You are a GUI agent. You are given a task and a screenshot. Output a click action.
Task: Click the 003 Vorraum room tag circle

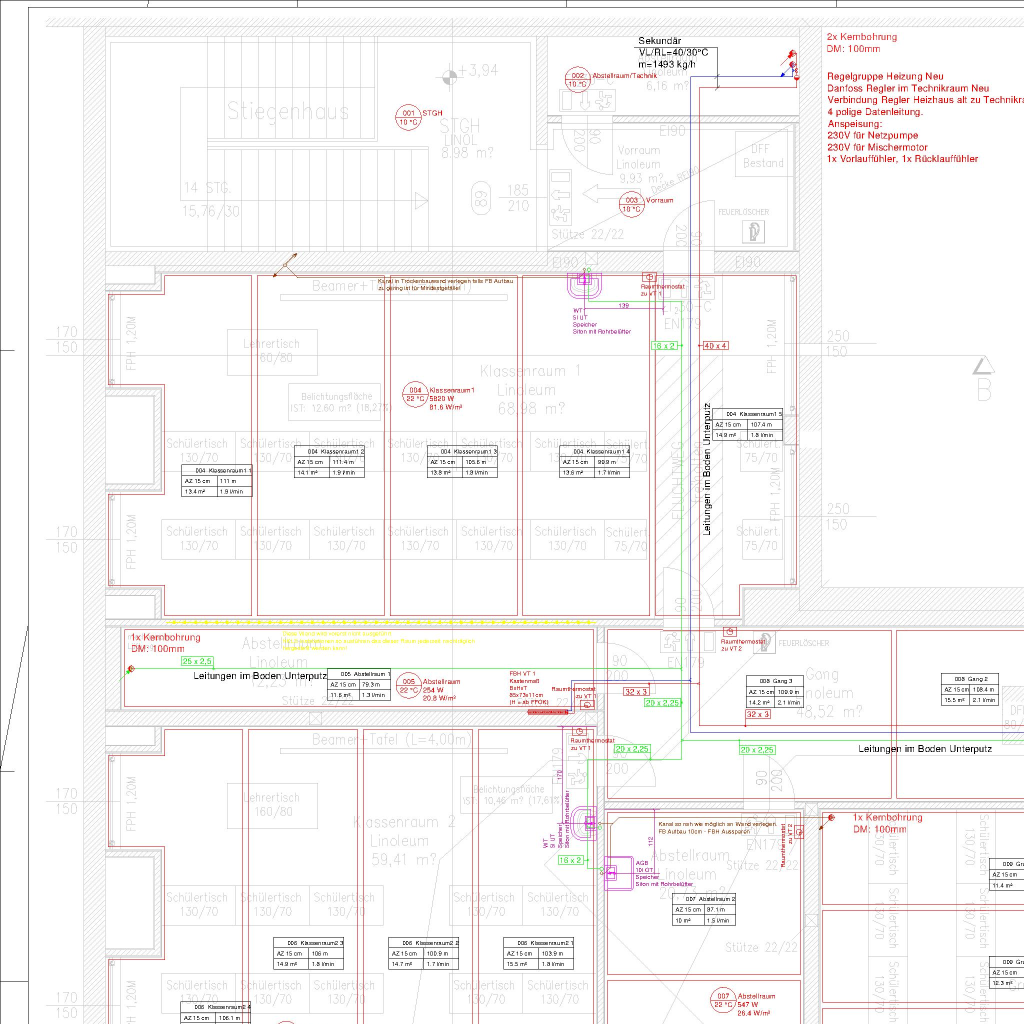632,204
